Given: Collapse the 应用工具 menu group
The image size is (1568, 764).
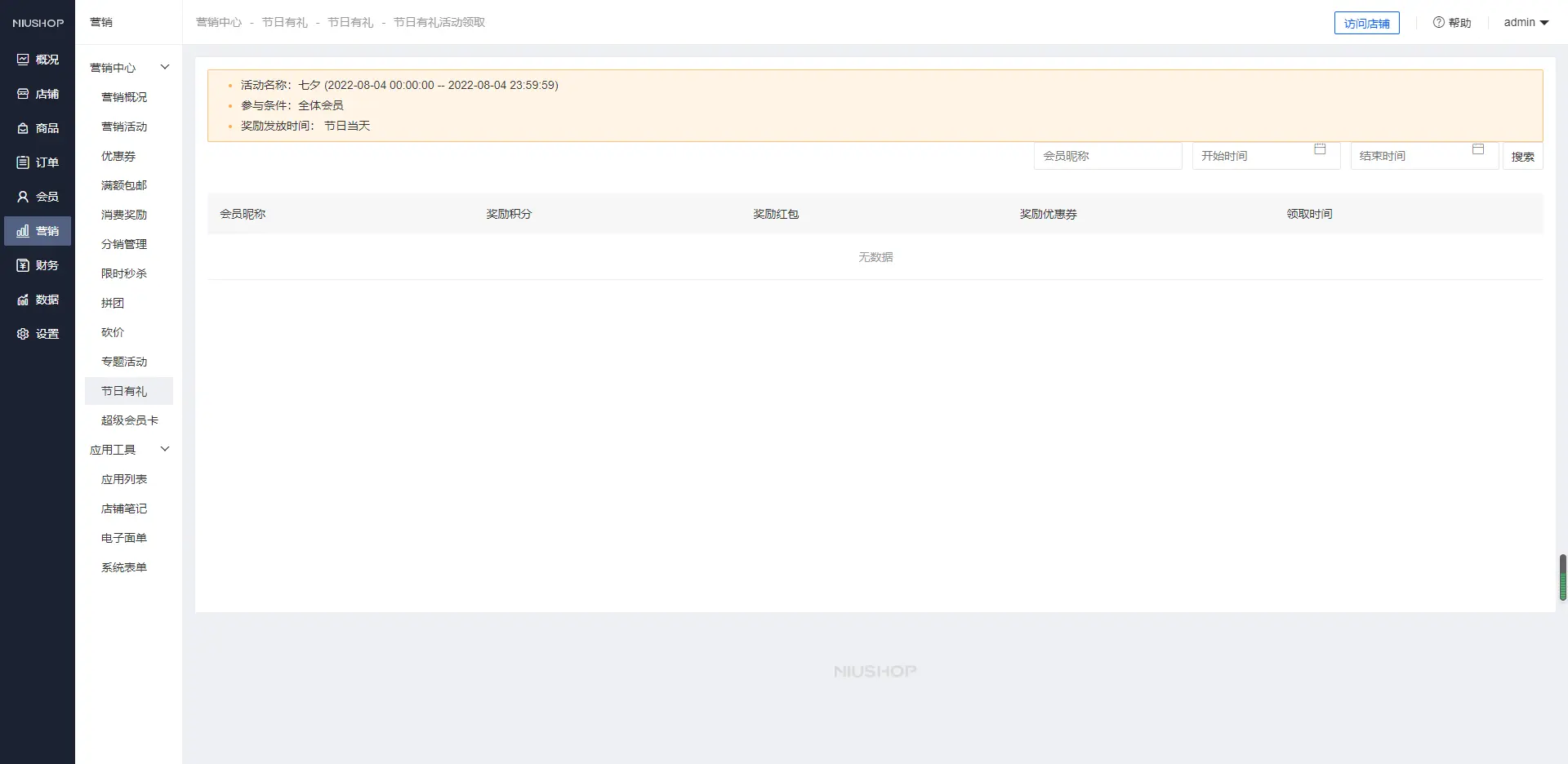Looking at the screenshot, I should 164,449.
